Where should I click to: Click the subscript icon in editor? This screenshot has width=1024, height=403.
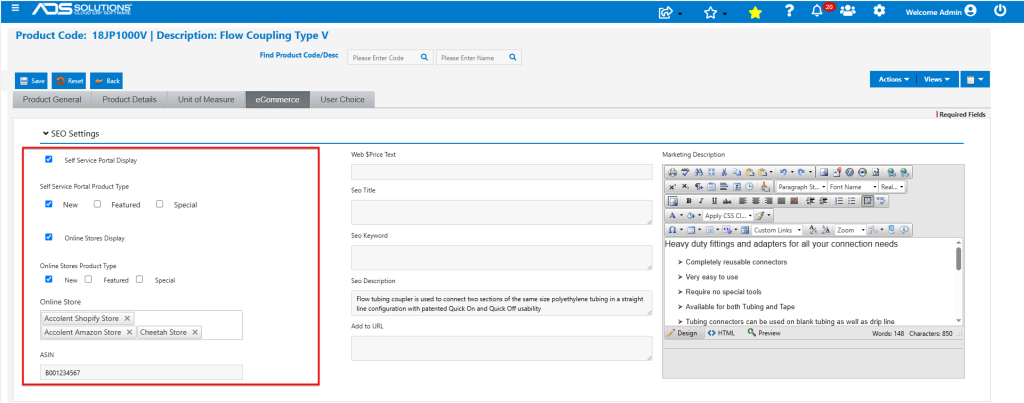685,187
